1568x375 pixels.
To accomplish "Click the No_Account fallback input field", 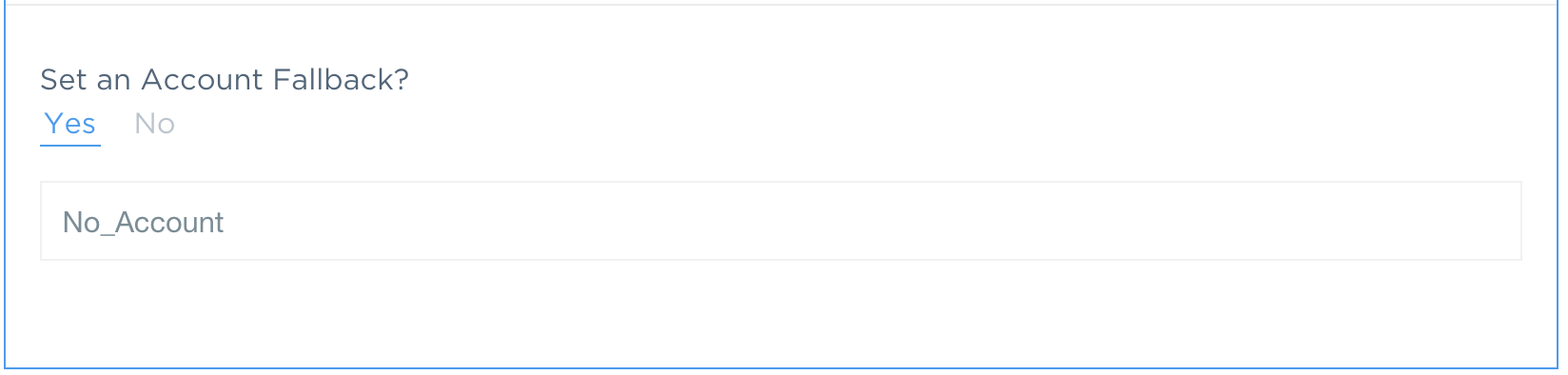I will coord(781,221).
